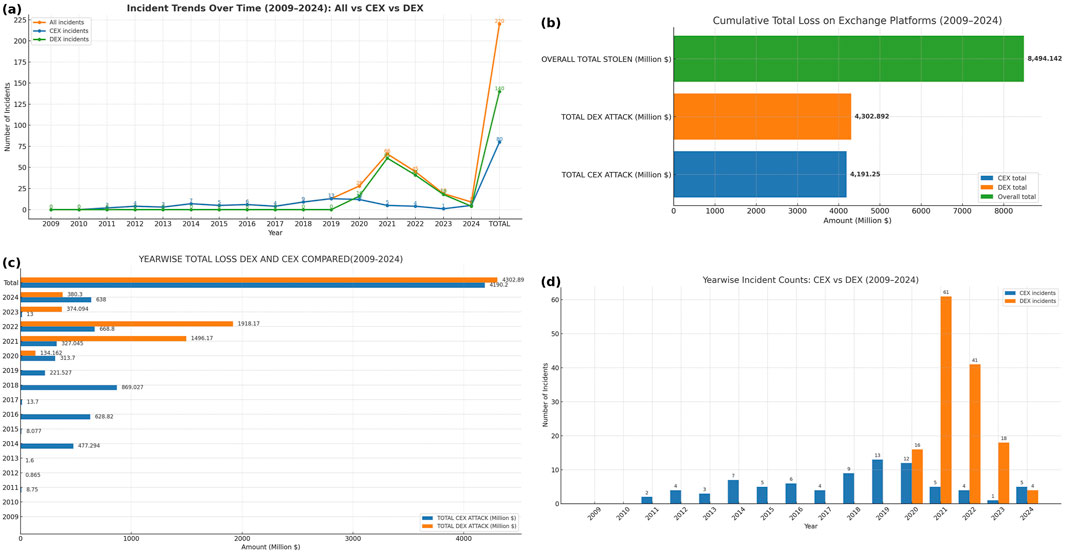Click the green 'Overall total' legend swatch
Image resolution: width=1065 pixels, height=553 pixels.
(988, 197)
